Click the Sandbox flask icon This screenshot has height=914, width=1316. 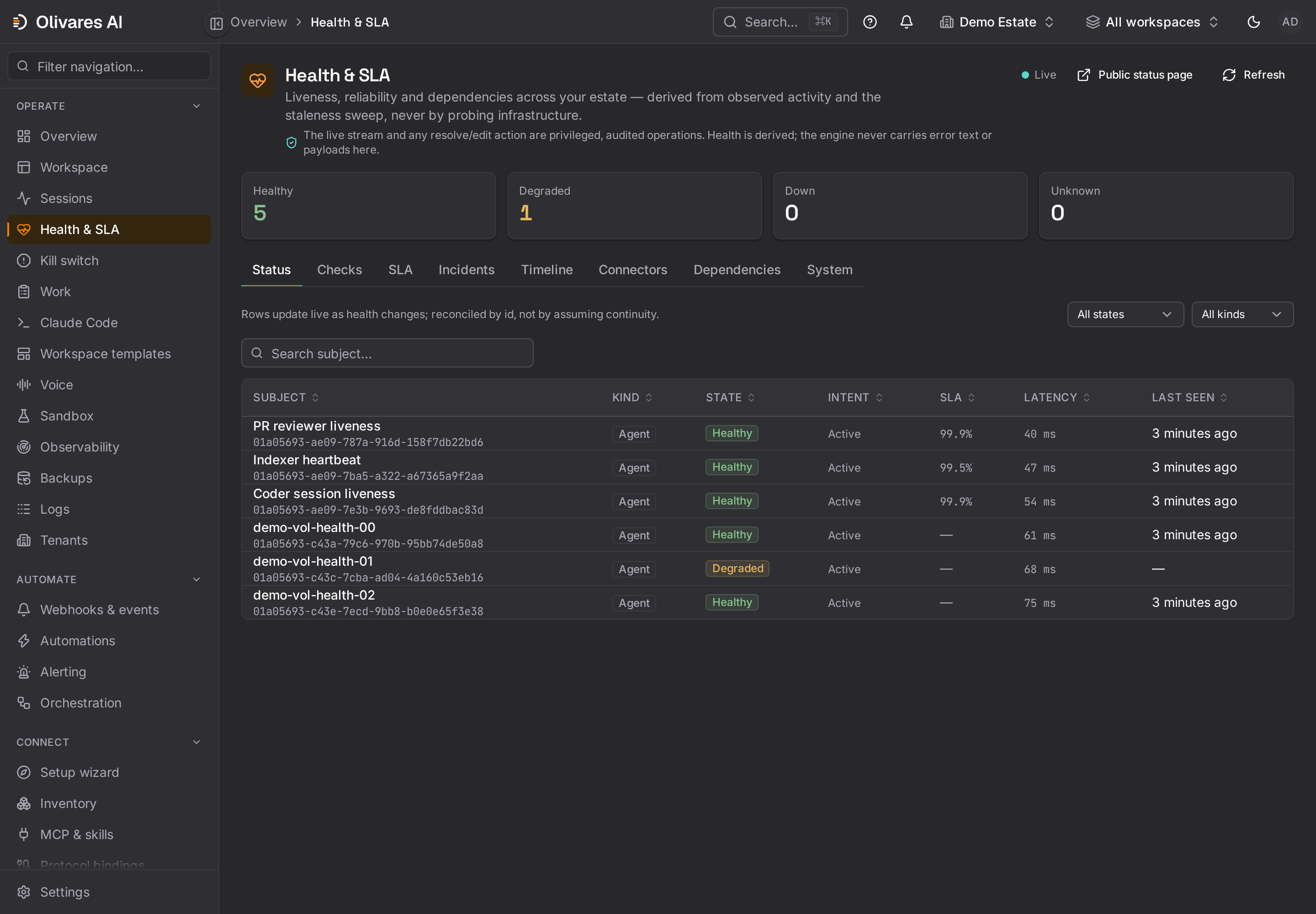pos(23,416)
